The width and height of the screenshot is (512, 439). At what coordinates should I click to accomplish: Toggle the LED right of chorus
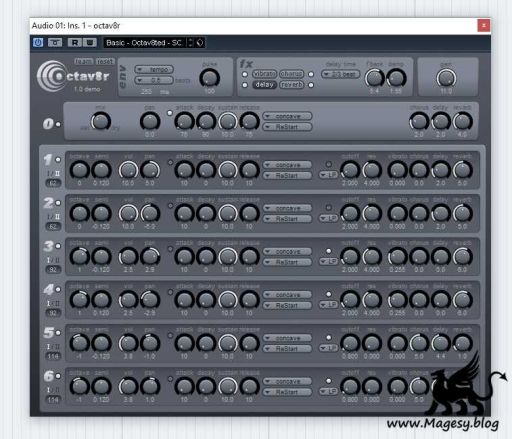(311, 74)
